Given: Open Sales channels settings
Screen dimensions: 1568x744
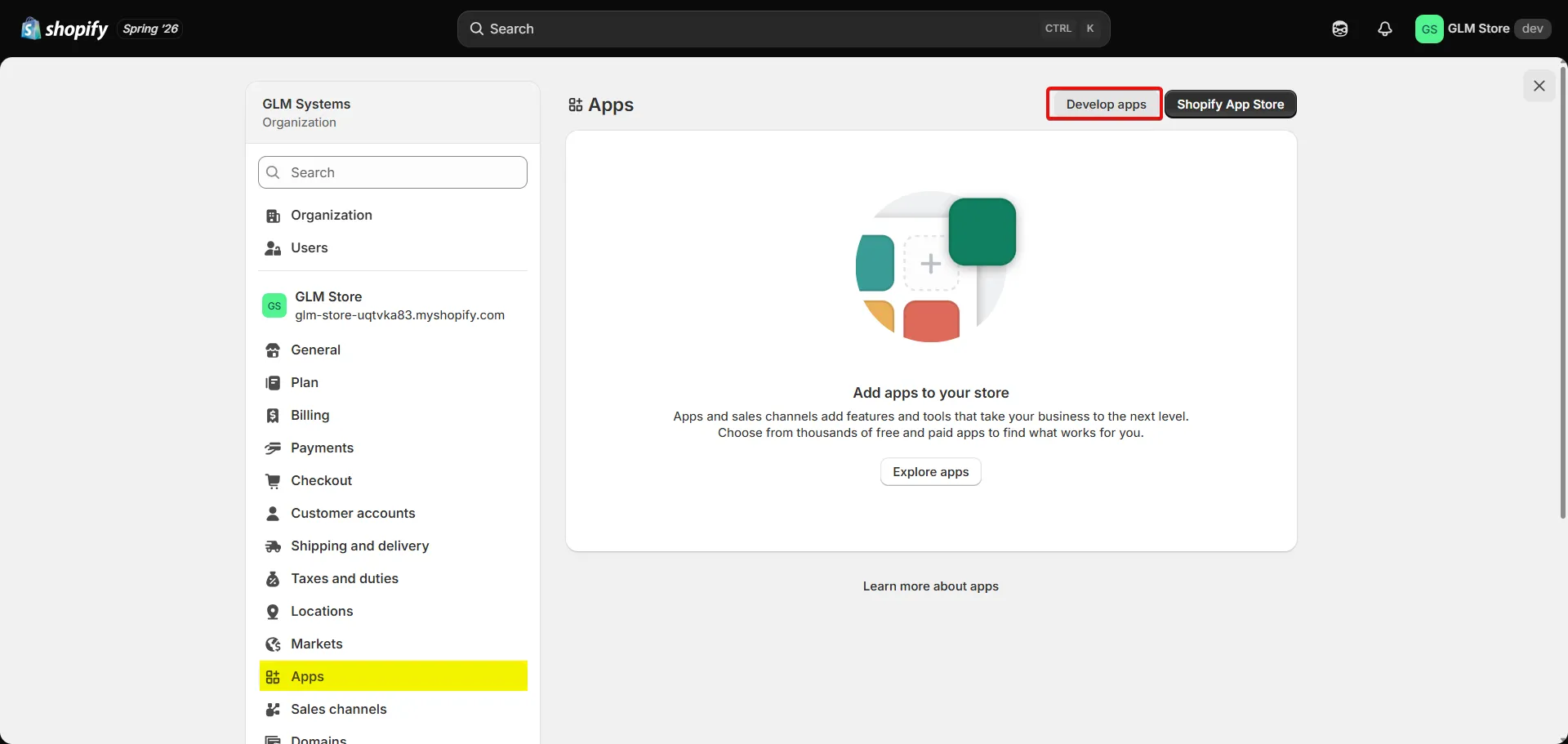Looking at the screenshot, I should pyautogui.click(x=393, y=709).
